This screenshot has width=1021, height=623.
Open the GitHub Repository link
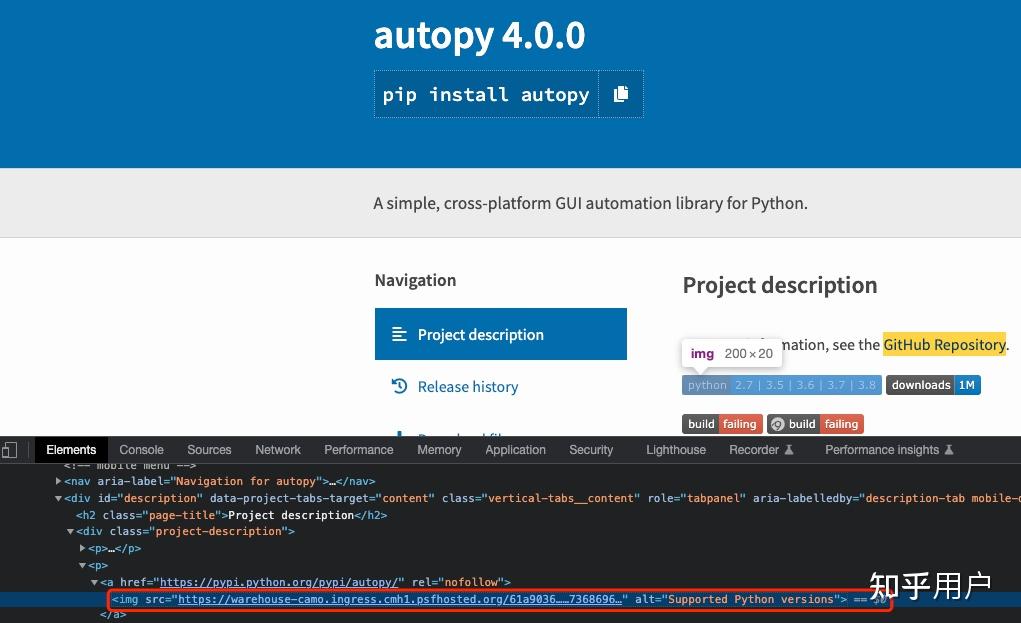pyautogui.click(x=943, y=344)
